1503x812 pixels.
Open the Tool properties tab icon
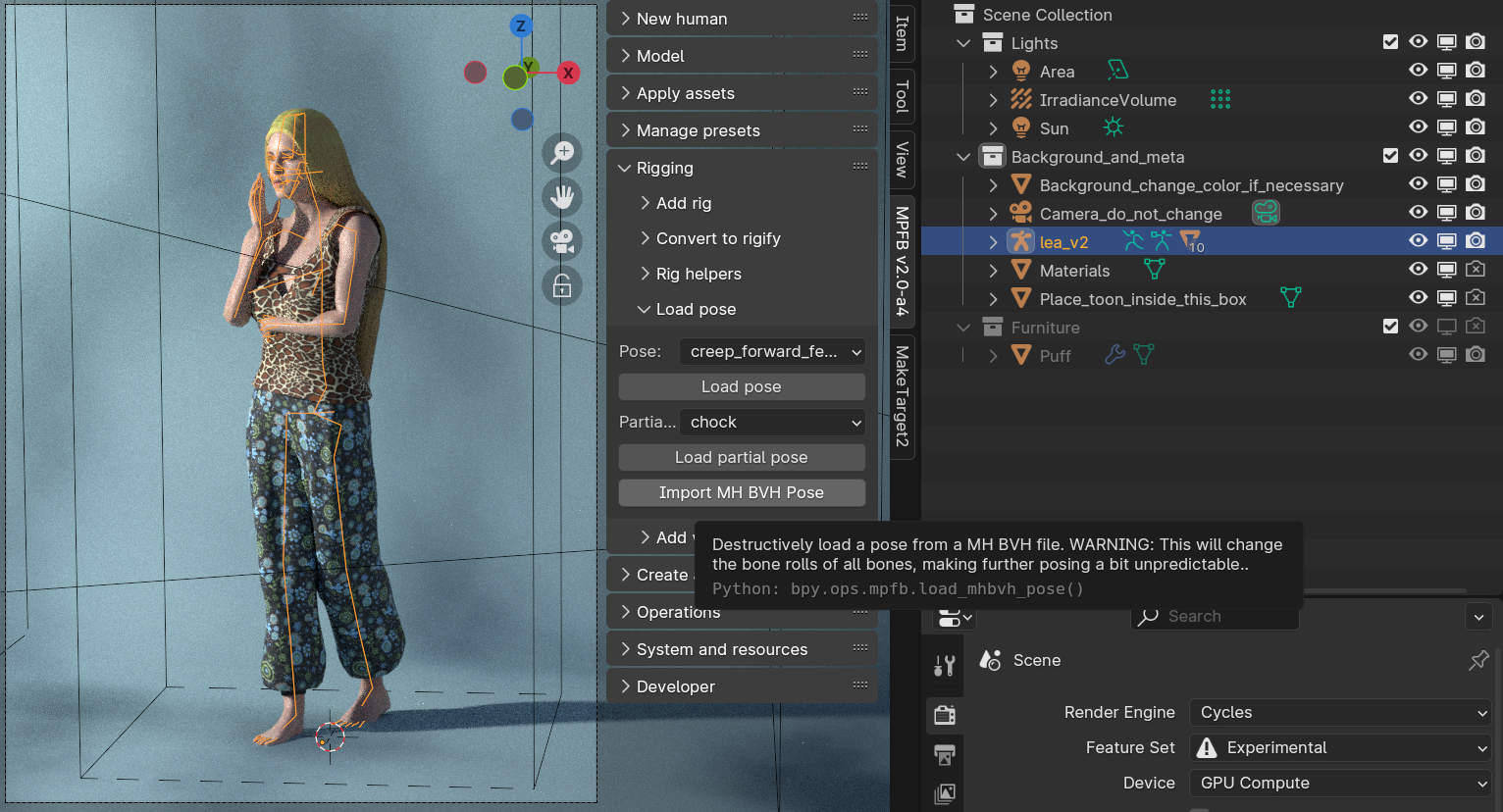point(944,667)
